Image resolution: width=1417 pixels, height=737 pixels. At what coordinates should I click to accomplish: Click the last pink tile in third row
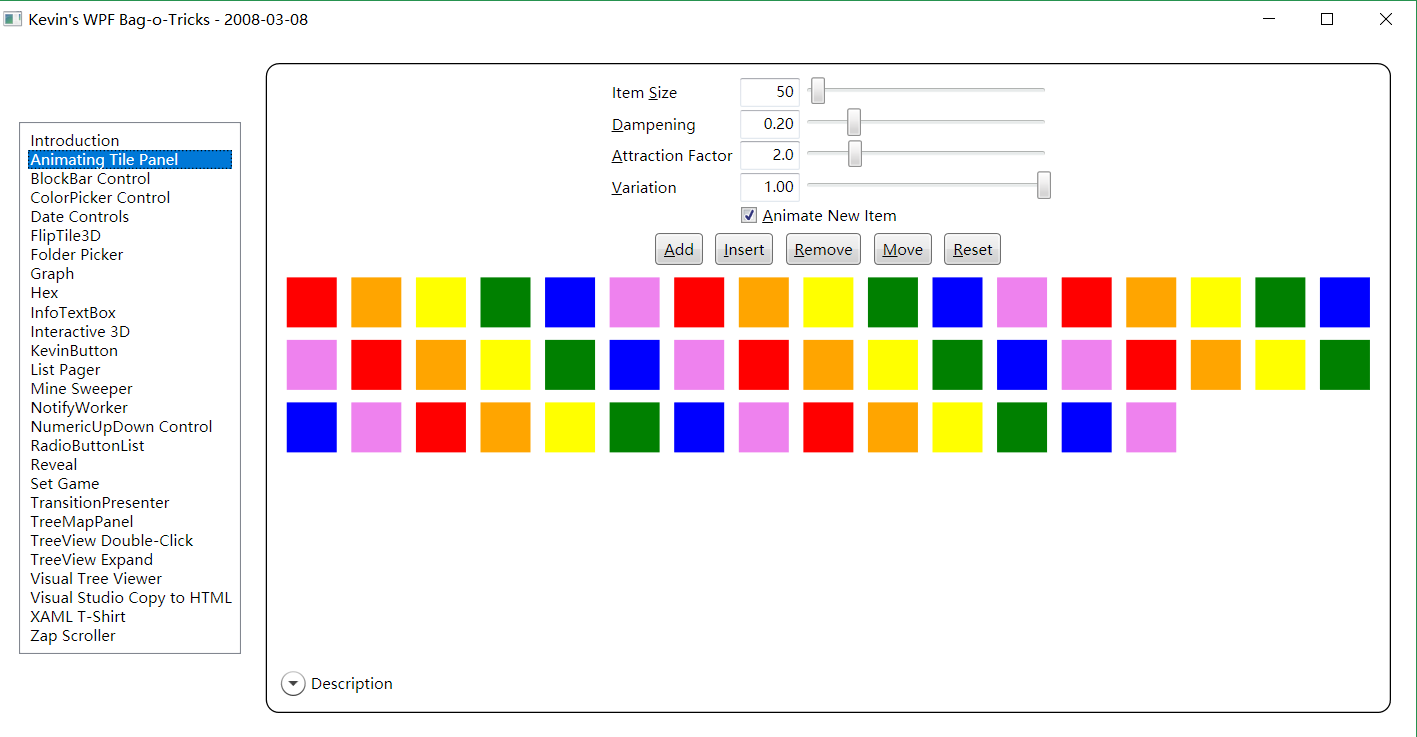click(x=1151, y=427)
